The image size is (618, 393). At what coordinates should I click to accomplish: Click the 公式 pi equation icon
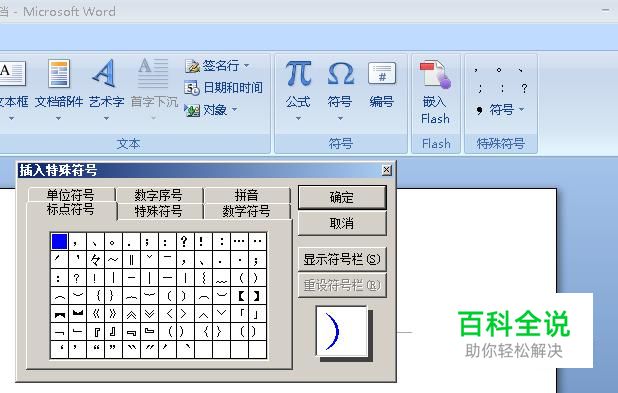(x=298, y=74)
